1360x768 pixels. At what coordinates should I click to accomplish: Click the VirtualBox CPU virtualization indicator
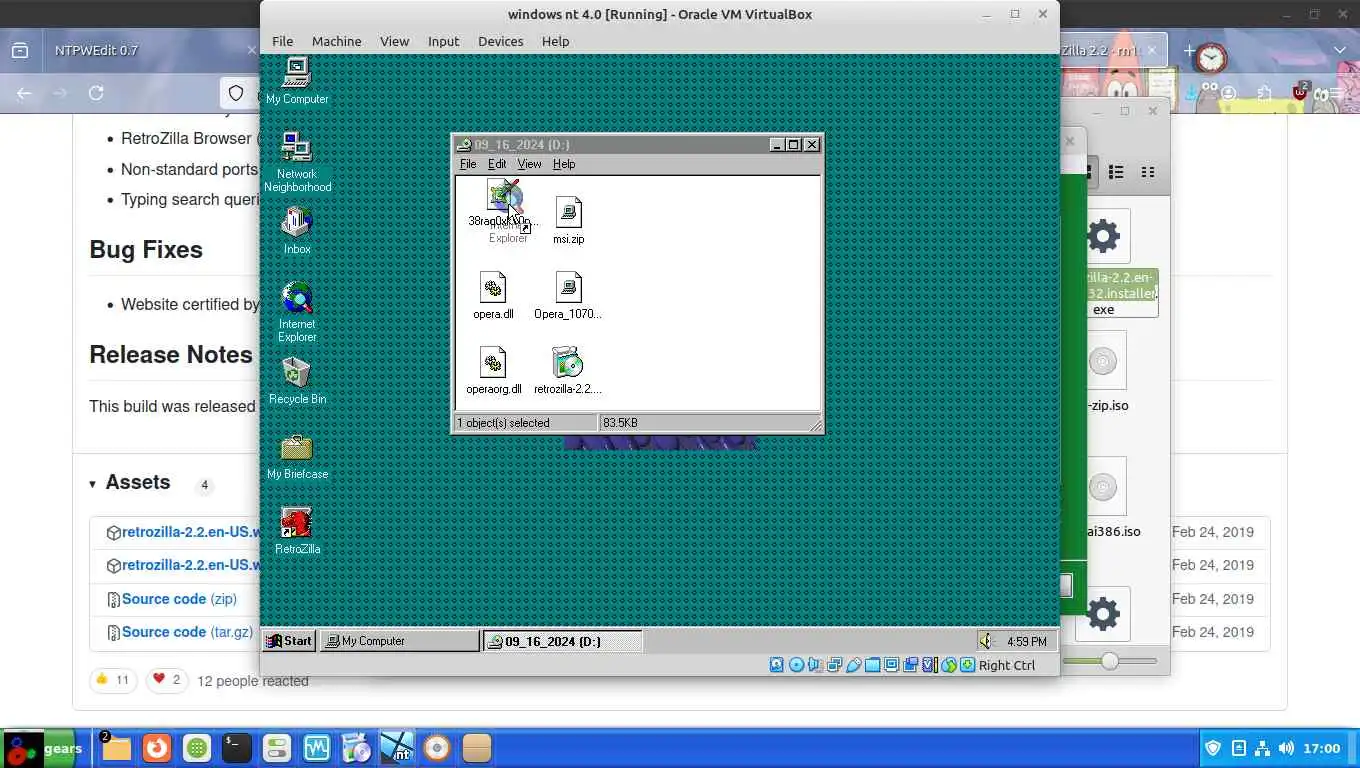929,665
